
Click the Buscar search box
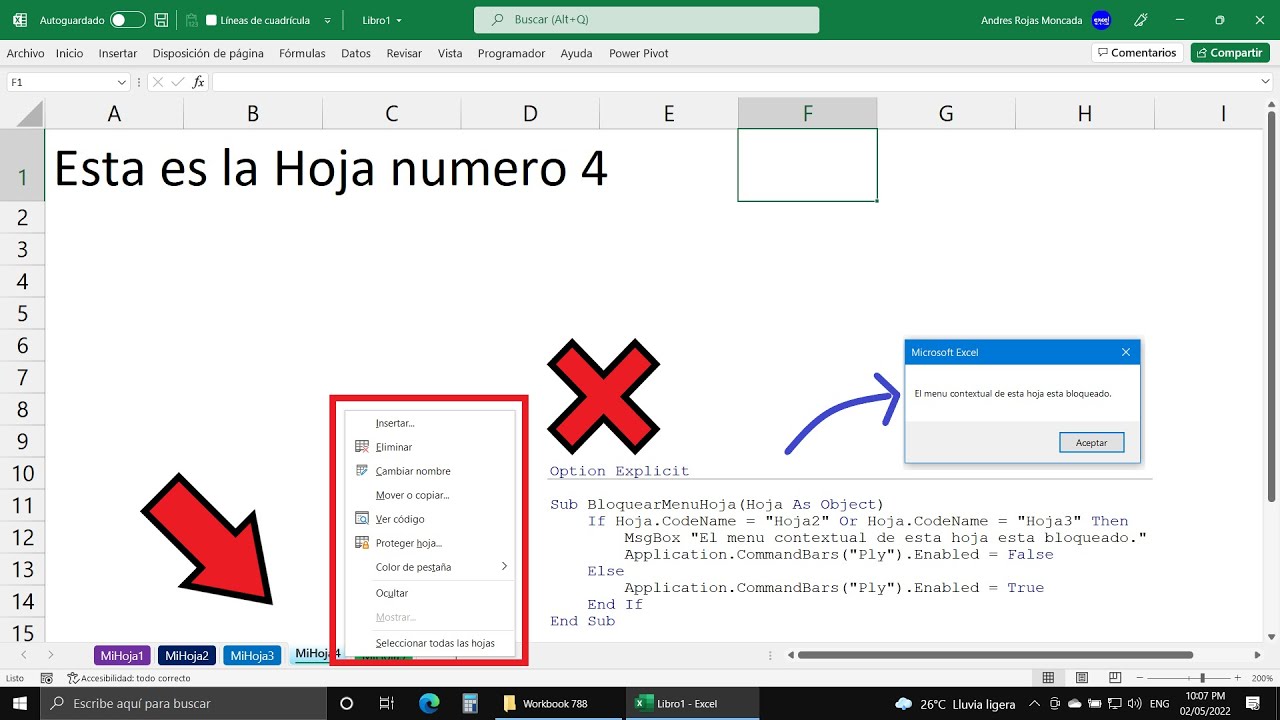click(x=646, y=20)
